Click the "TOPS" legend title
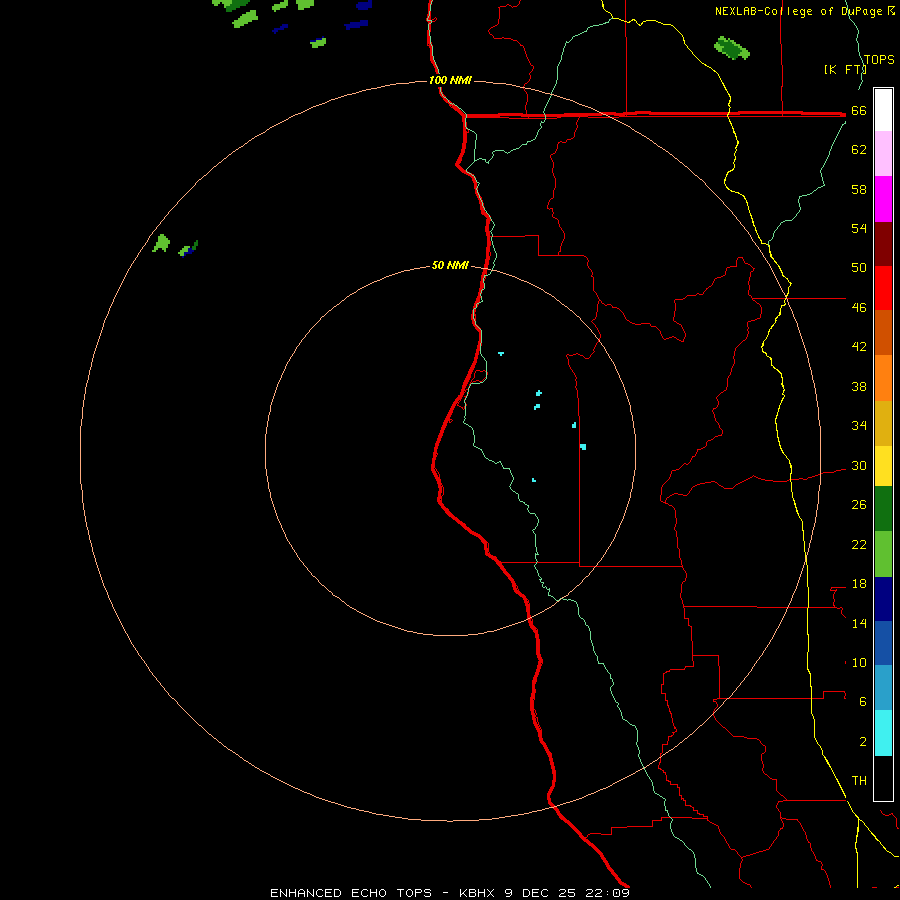 pyautogui.click(x=879, y=60)
